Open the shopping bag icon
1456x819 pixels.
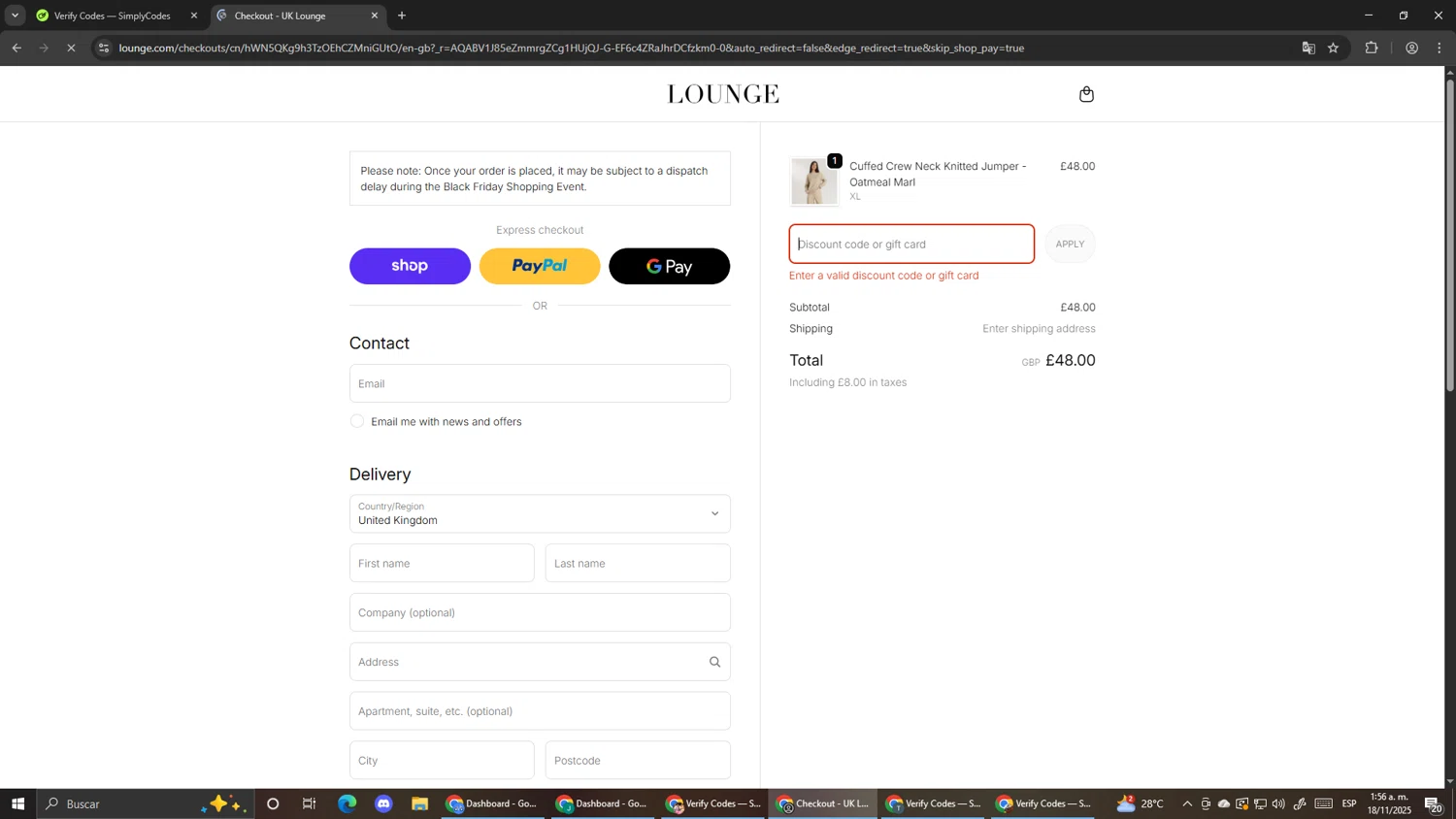coord(1086,94)
